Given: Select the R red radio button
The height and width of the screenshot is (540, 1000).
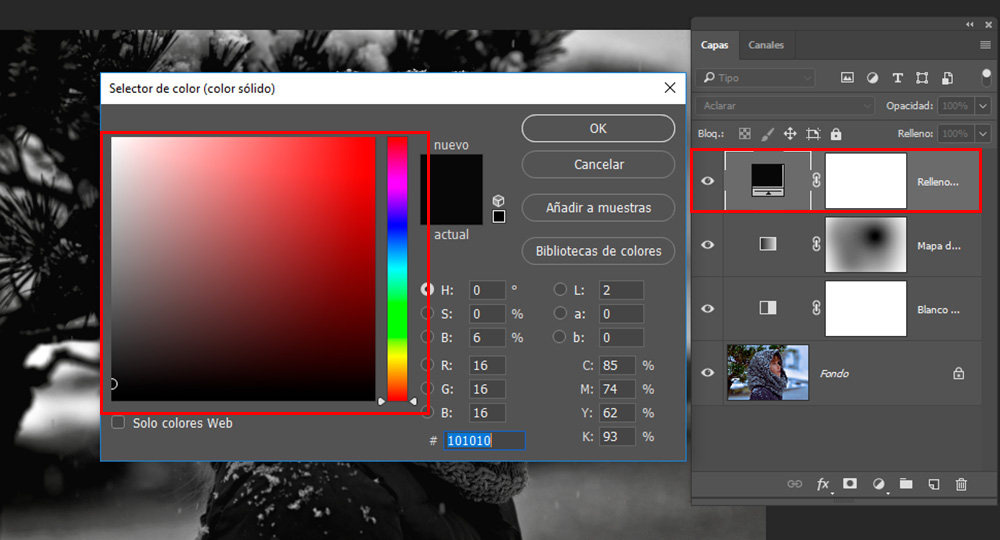Looking at the screenshot, I should coord(427,365).
